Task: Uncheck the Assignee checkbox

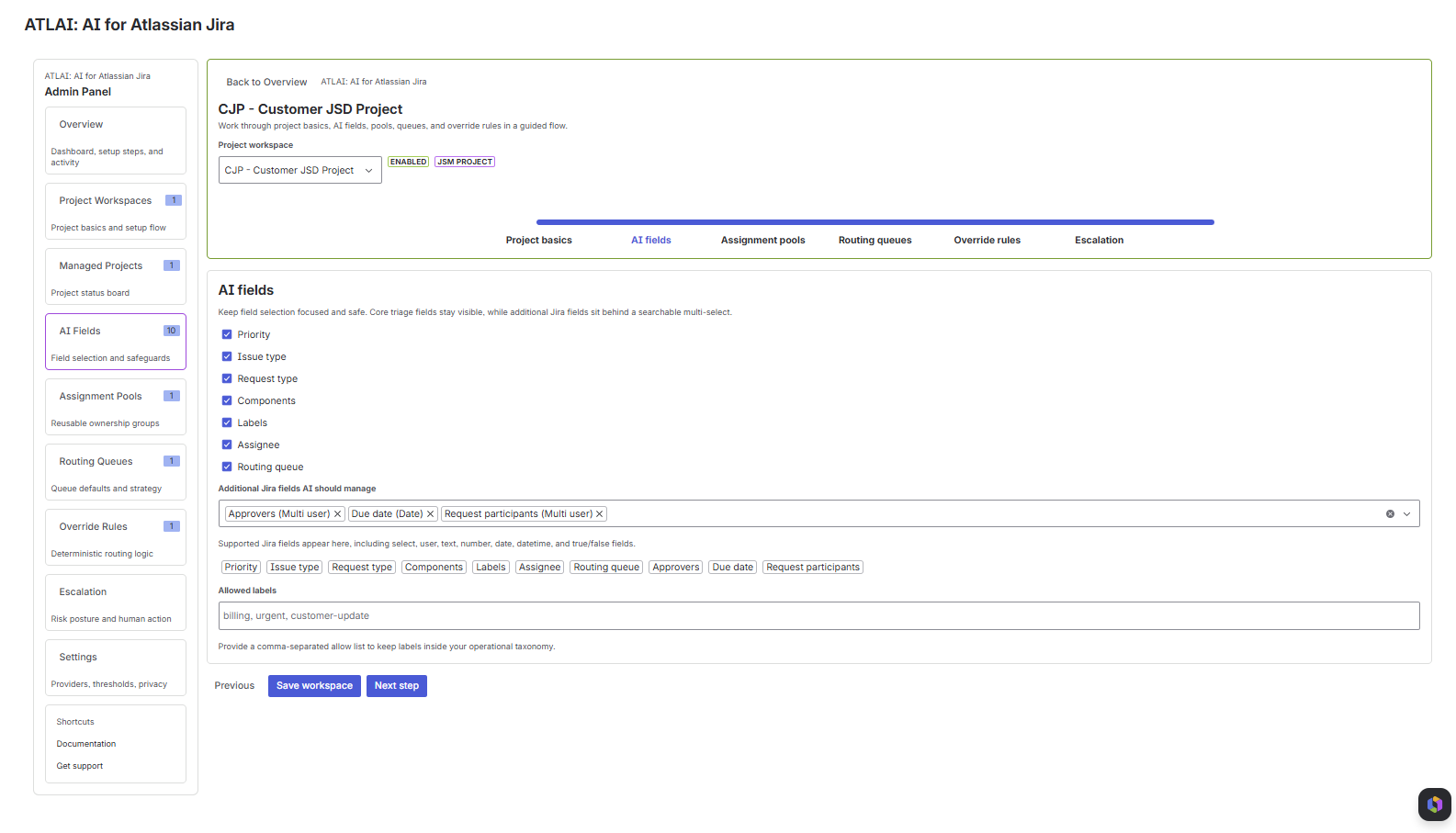Action: [x=227, y=445]
